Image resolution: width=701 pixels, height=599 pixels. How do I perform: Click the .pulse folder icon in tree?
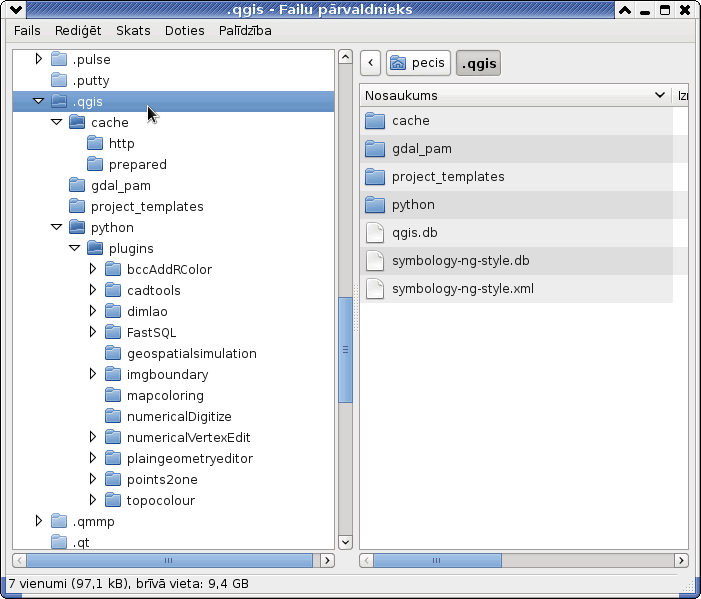click(59, 59)
